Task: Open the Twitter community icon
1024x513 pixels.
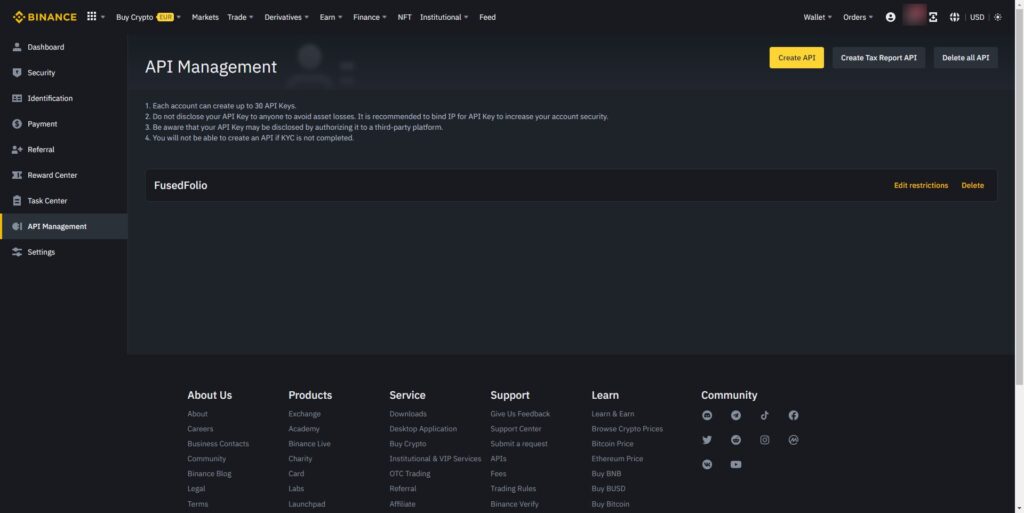Action: click(x=707, y=440)
